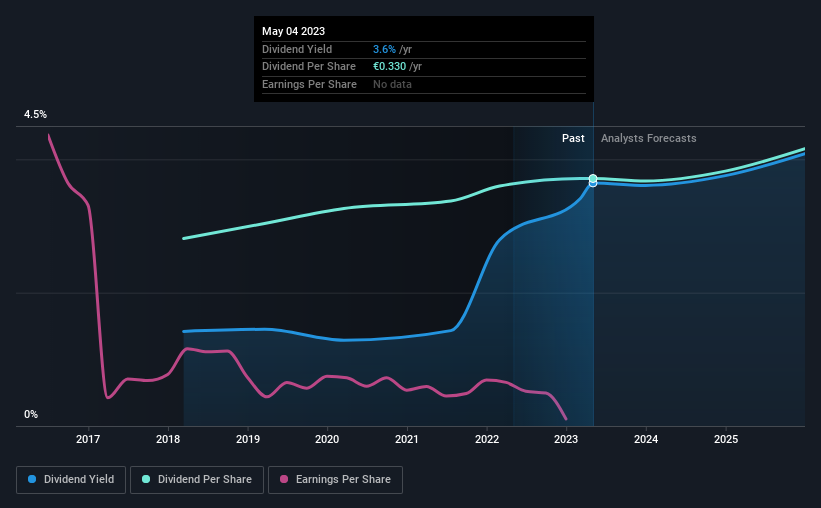Image resolution: width=821 pixels, height=508 pixels.
Task: Click the 2021 x-axis label
Action: [407, 439]
